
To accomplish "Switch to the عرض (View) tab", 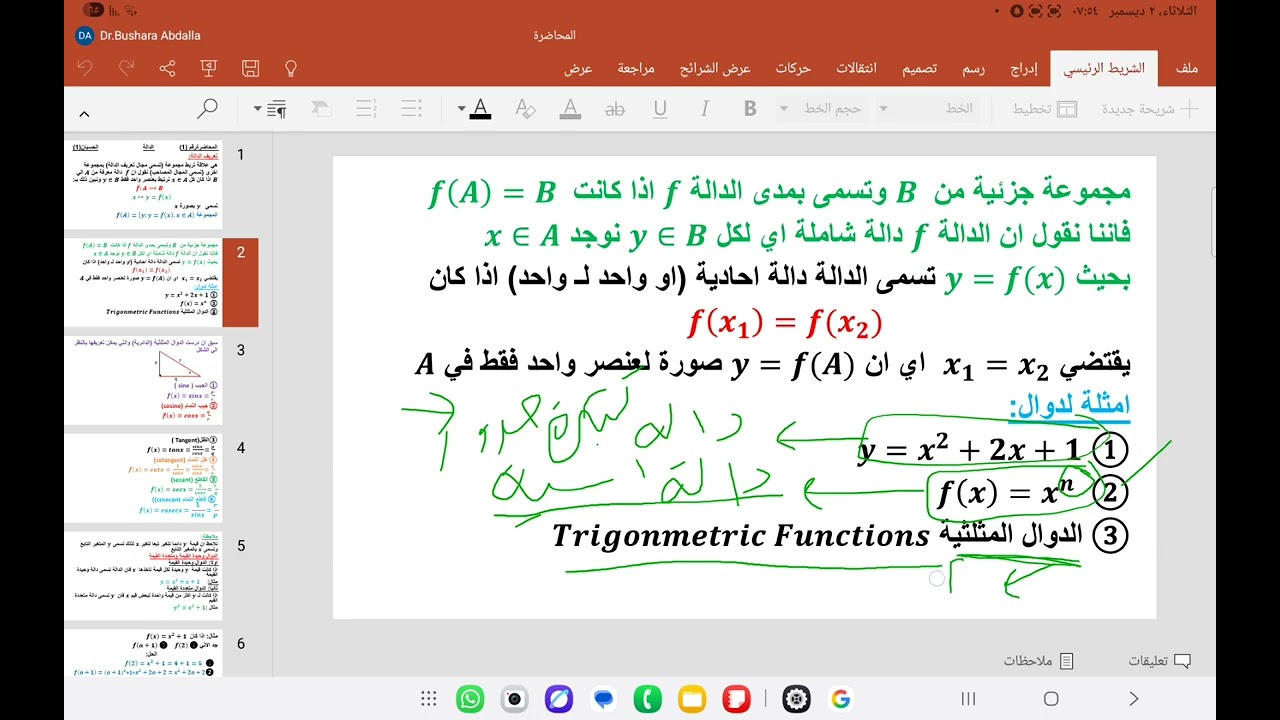I will (x=578, y=69).
